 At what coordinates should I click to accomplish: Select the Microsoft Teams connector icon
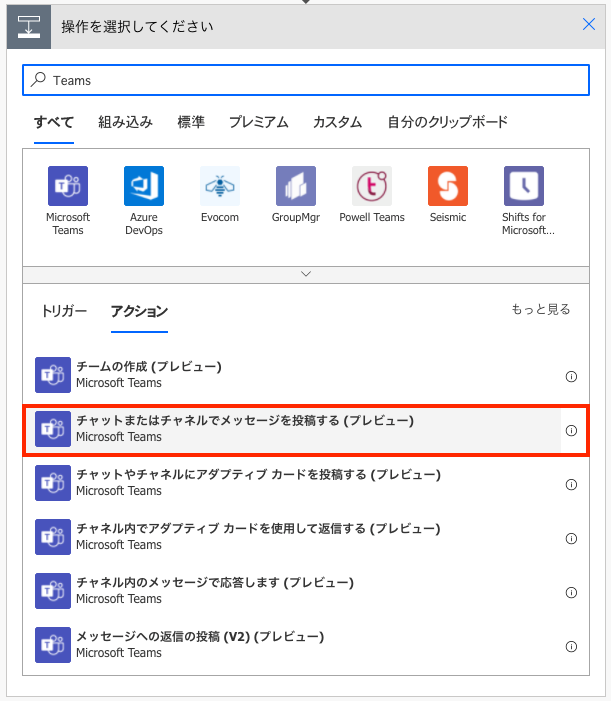[68, 186]
